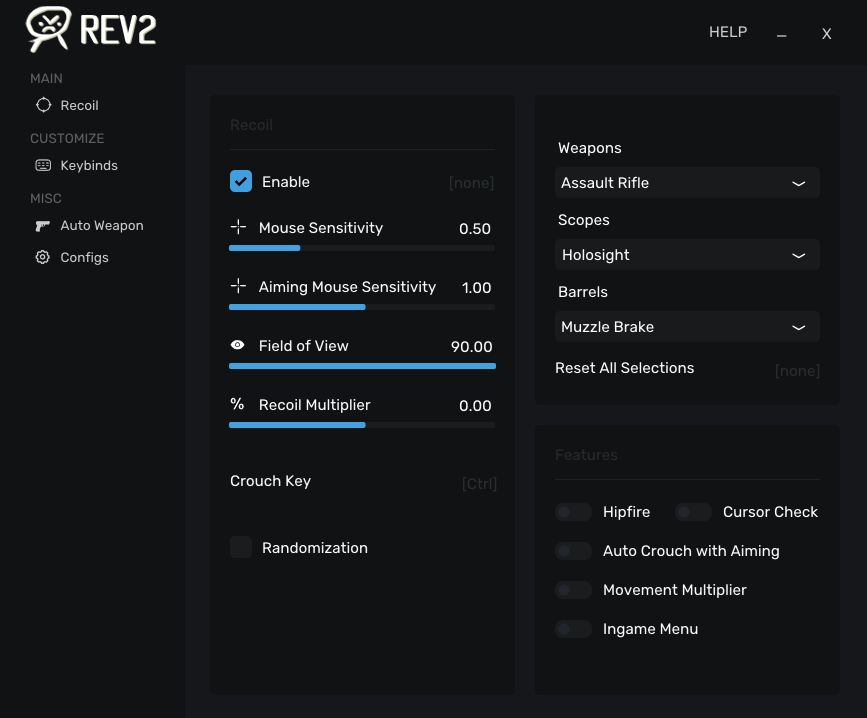The height and width of the screenshot is (718, 867).
Task: Open the Recoil page
Action: click(x=79, y=106)
